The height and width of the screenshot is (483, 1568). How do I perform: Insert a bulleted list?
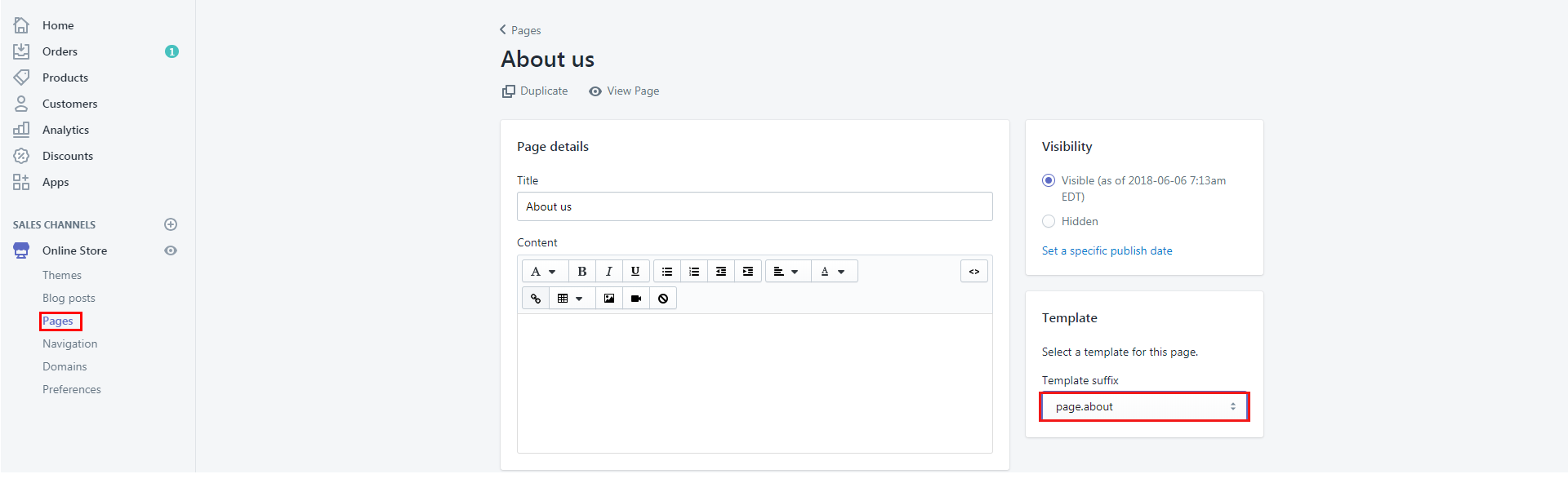pyautogui.click(x=667, y=272)
